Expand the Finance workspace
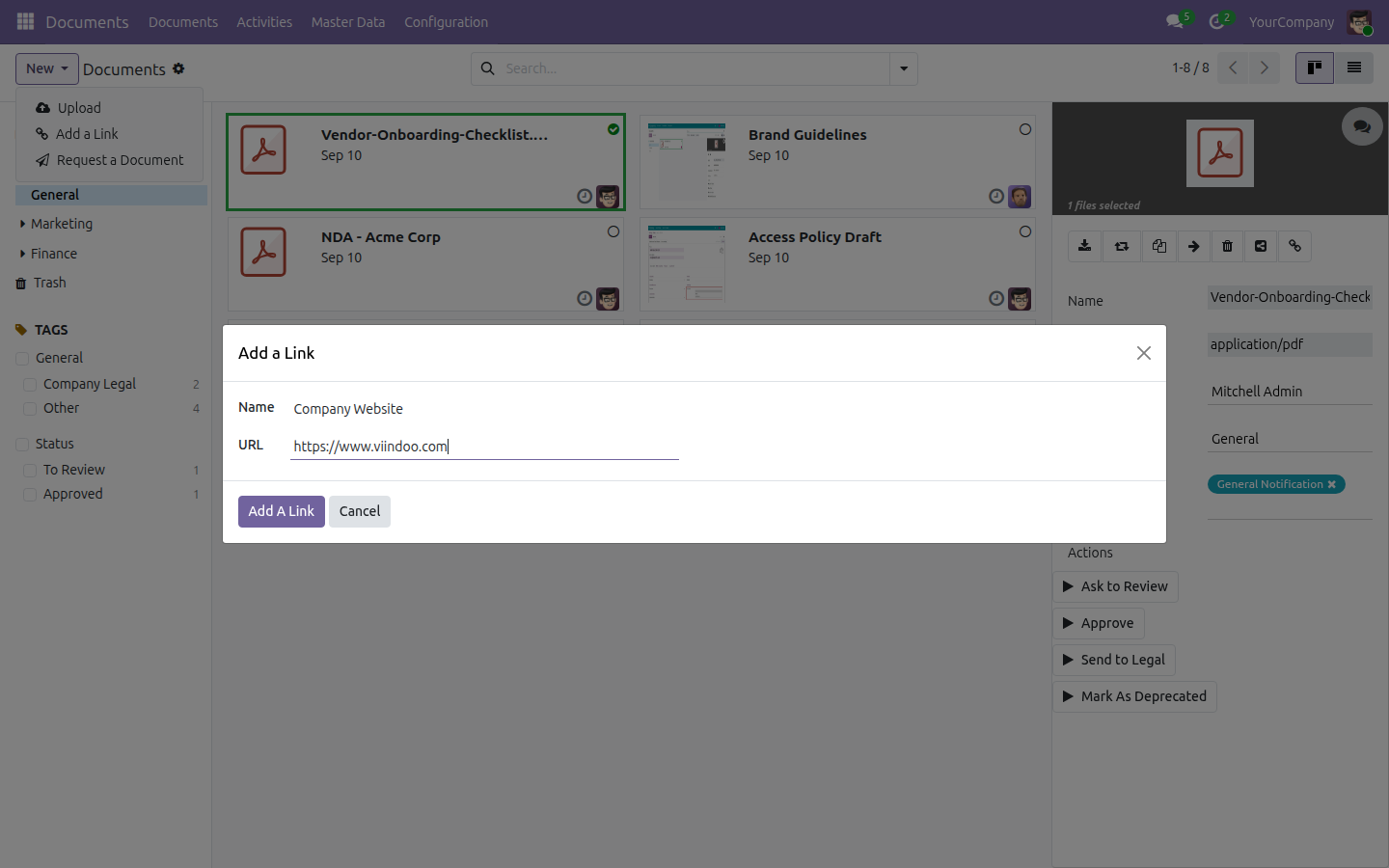Screen dimensions: 1389x868 tap(22, 254)
